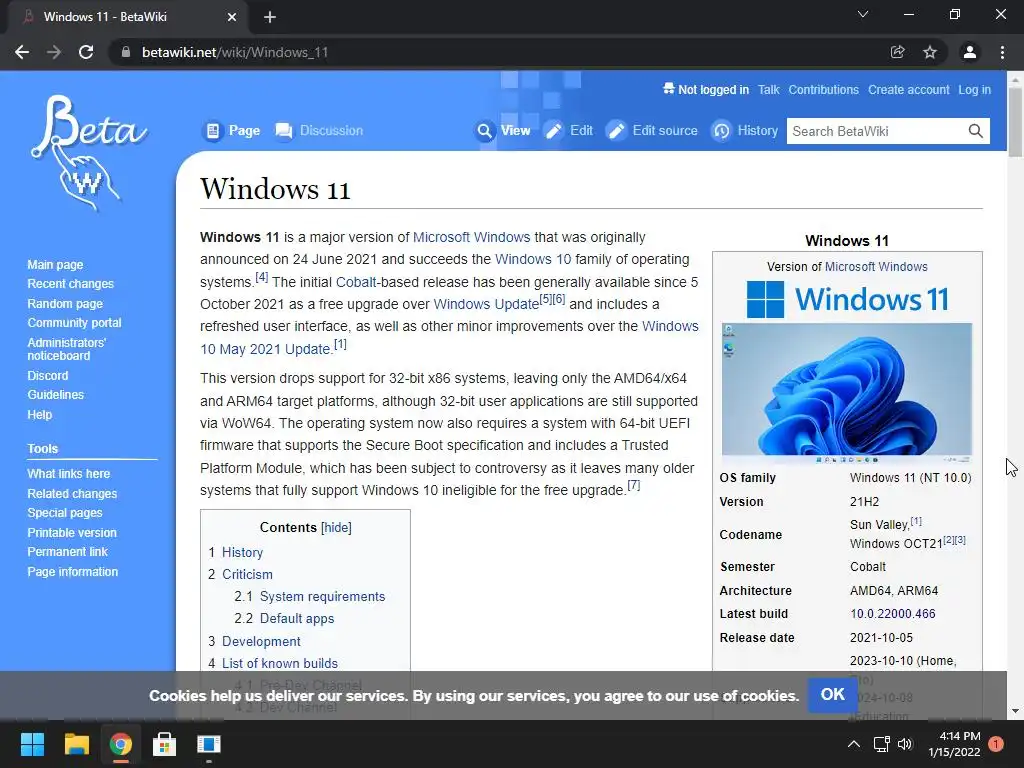This screenshot has height=768, width=1024.
Task: Click the page vertical scrollbar thumb
Action: coord(1016,122)
